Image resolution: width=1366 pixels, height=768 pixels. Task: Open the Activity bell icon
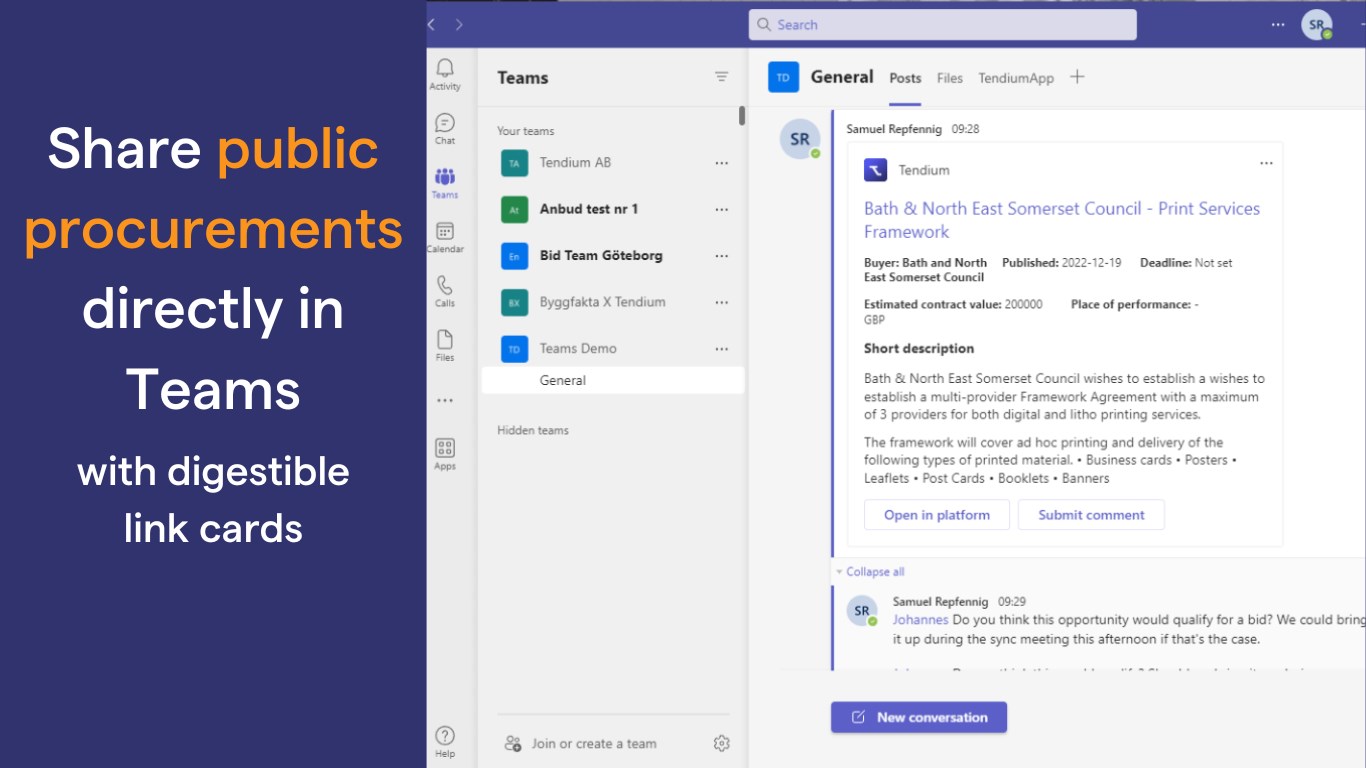(445, 68)
